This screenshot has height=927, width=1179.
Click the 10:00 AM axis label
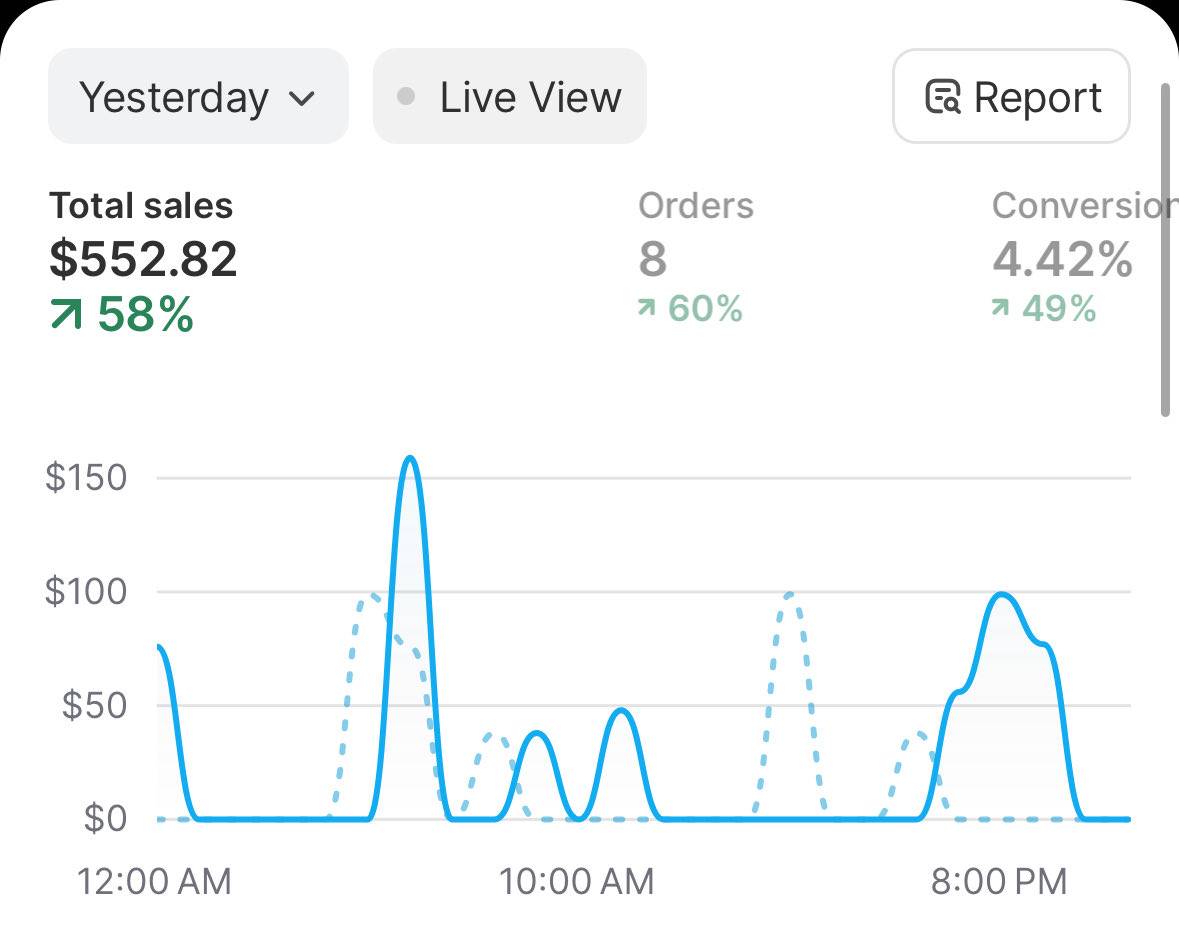point(577,882)
